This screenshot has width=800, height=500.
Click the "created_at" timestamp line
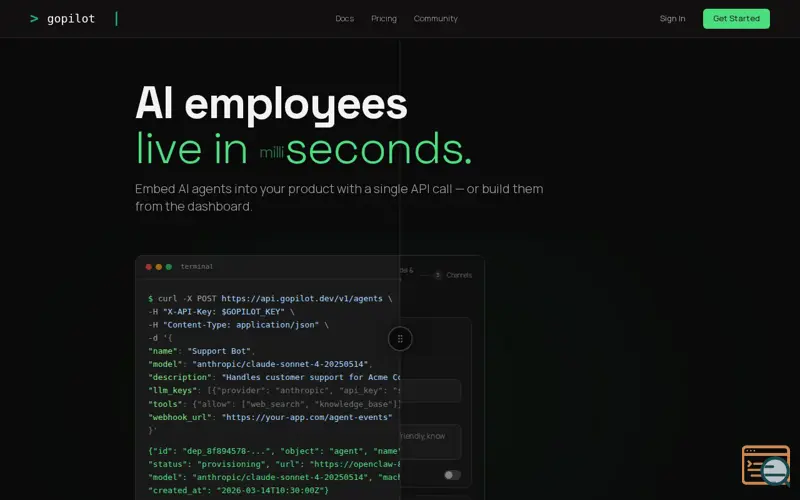pos(239,490)
